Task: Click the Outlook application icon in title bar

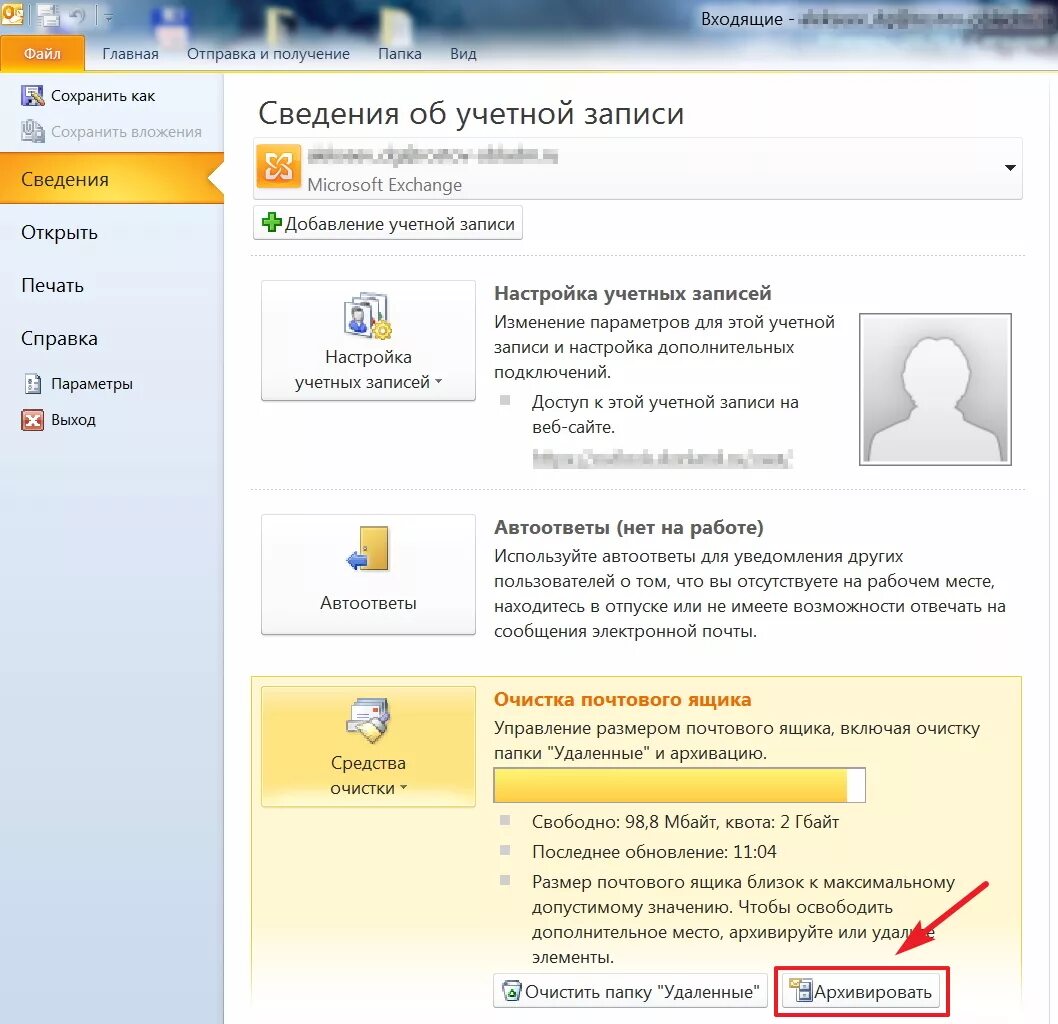Action: coord(12,13)
